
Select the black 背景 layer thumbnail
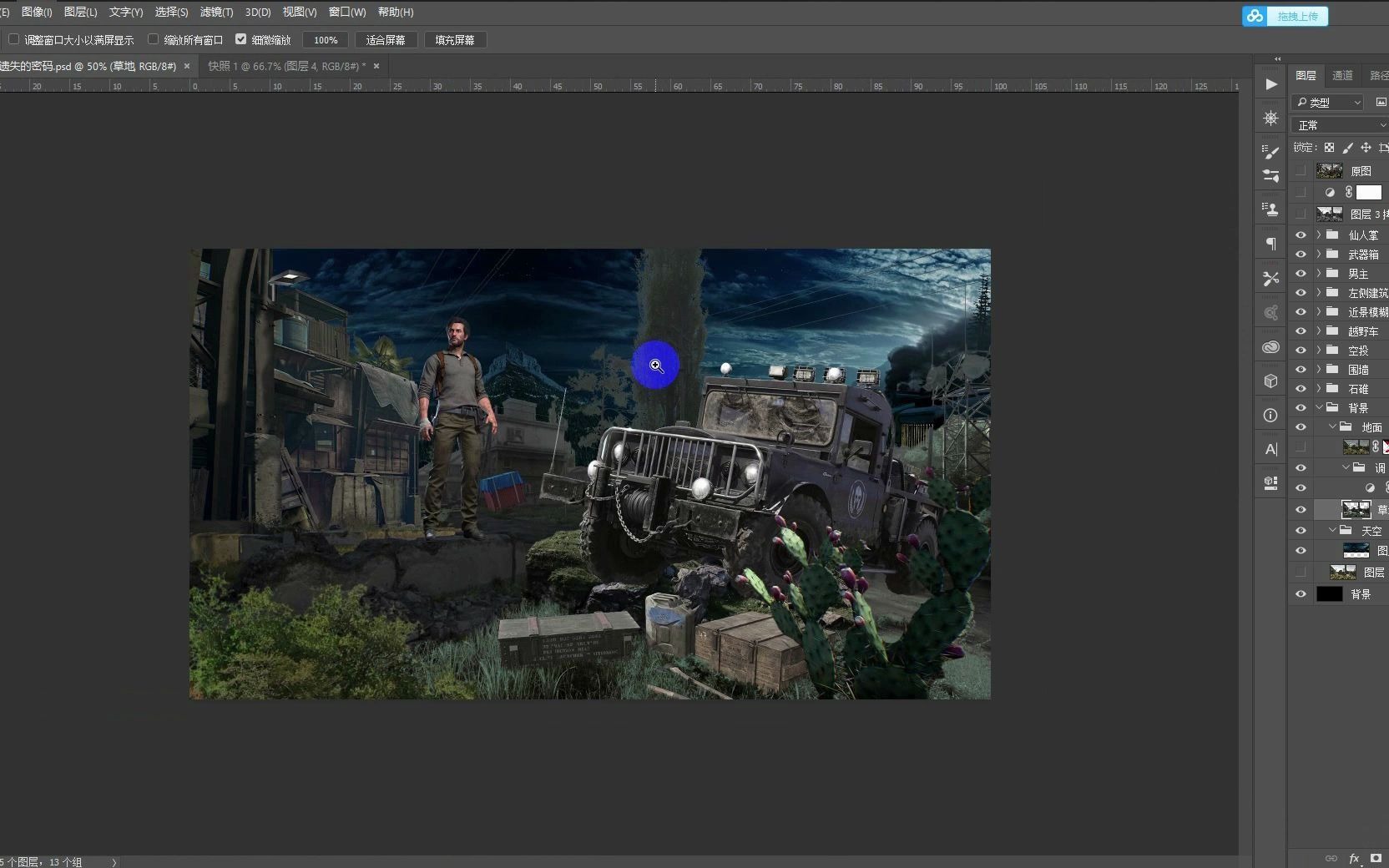[1330, 594]
